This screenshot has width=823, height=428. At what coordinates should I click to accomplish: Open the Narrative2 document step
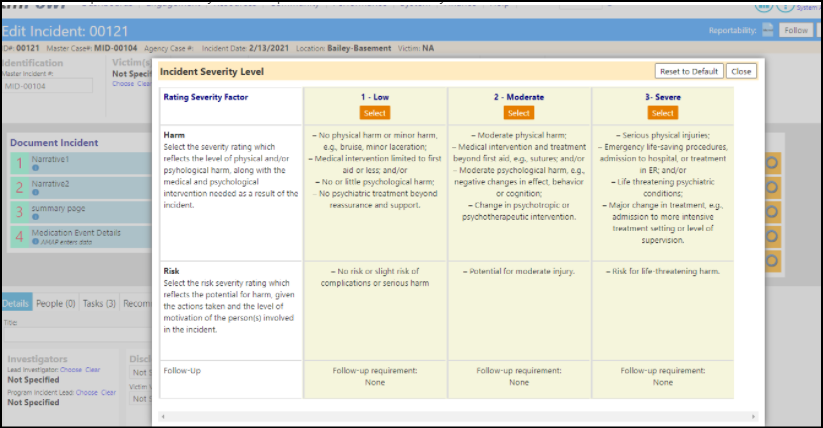(81, 187)
